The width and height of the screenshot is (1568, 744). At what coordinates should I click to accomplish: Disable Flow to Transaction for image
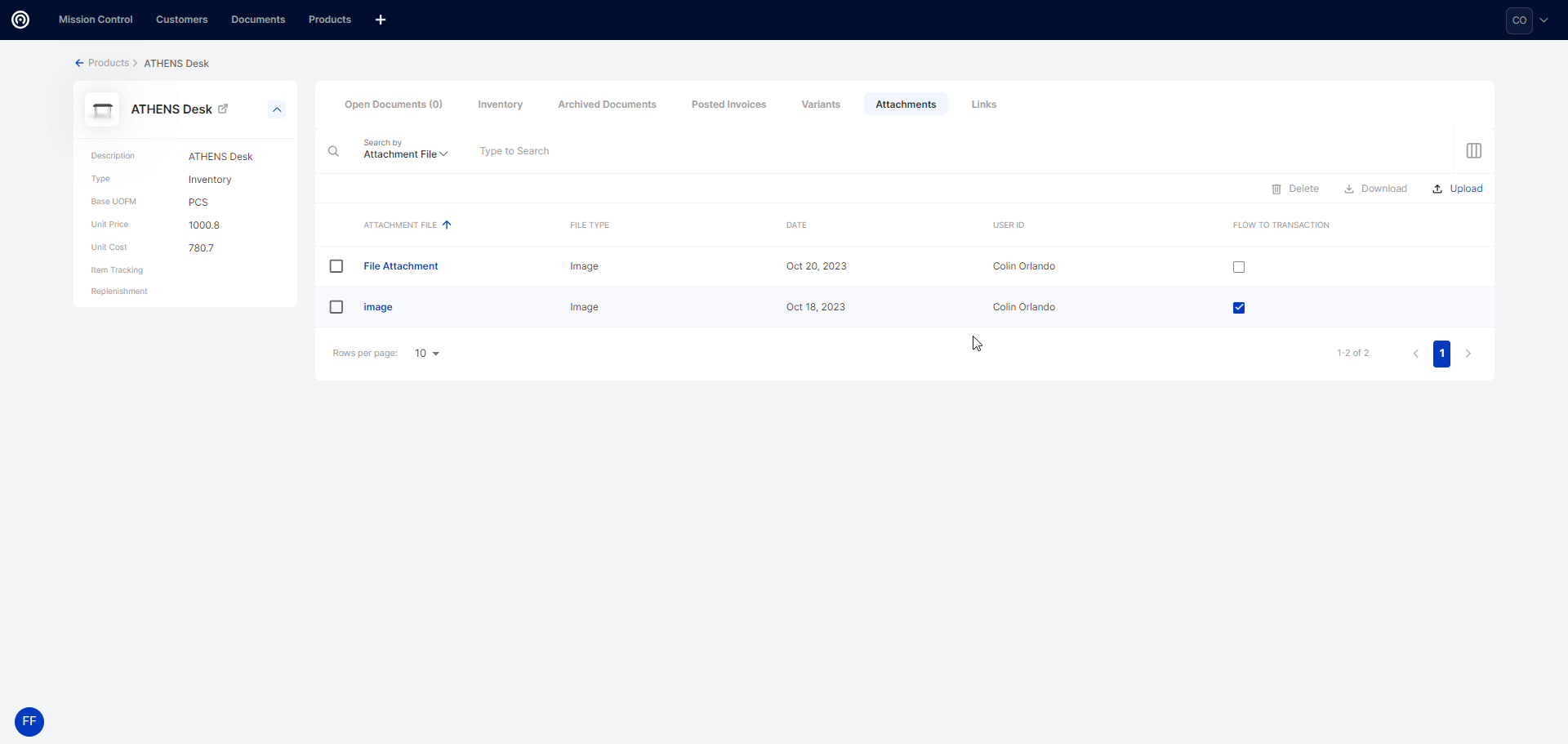coord(1239,308)
